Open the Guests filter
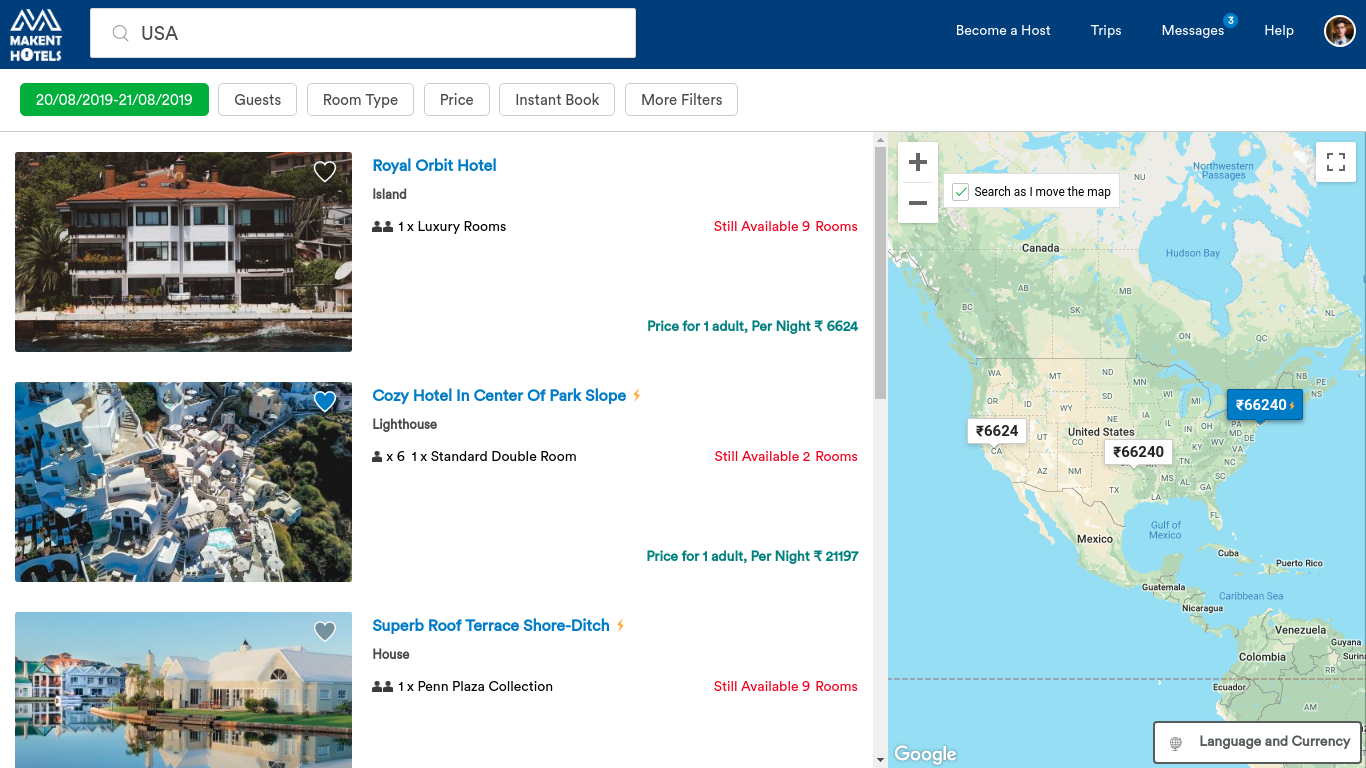The height and width of the screenshot is (768, 1366). pyautogui.click(x=258, y=100)
